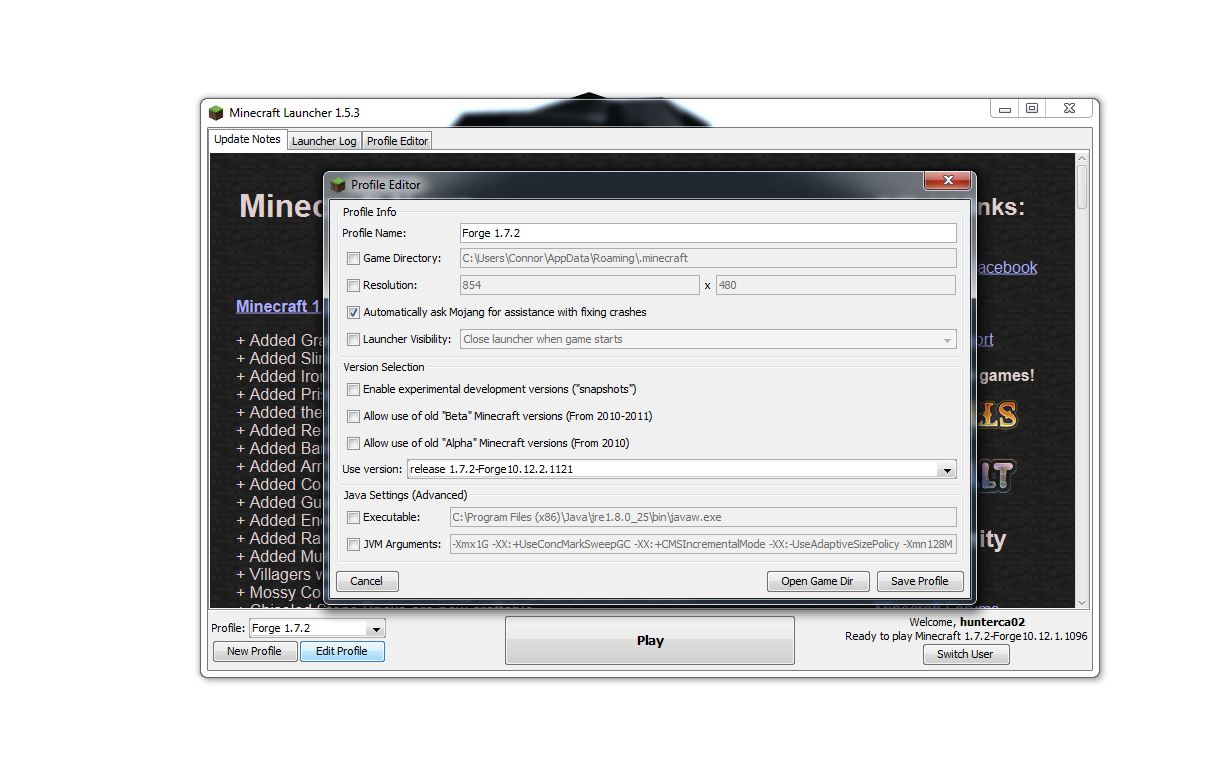Screen dimensions: 1220x758
Task: Save the Forge 1.7.2 profile
Action: pyautogui.click(x=919, y=580)
